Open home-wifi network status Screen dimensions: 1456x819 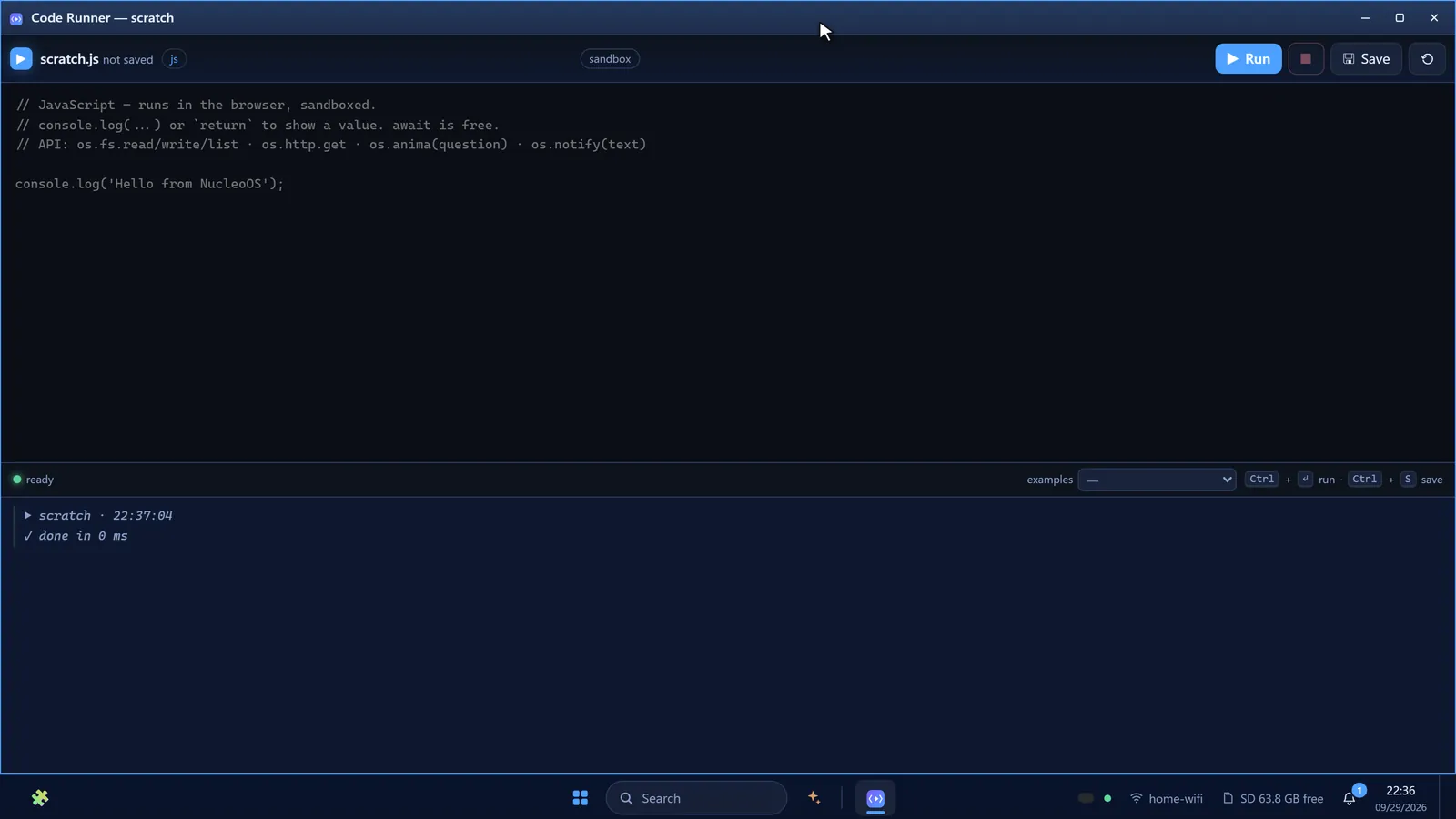pos(1167,798)
